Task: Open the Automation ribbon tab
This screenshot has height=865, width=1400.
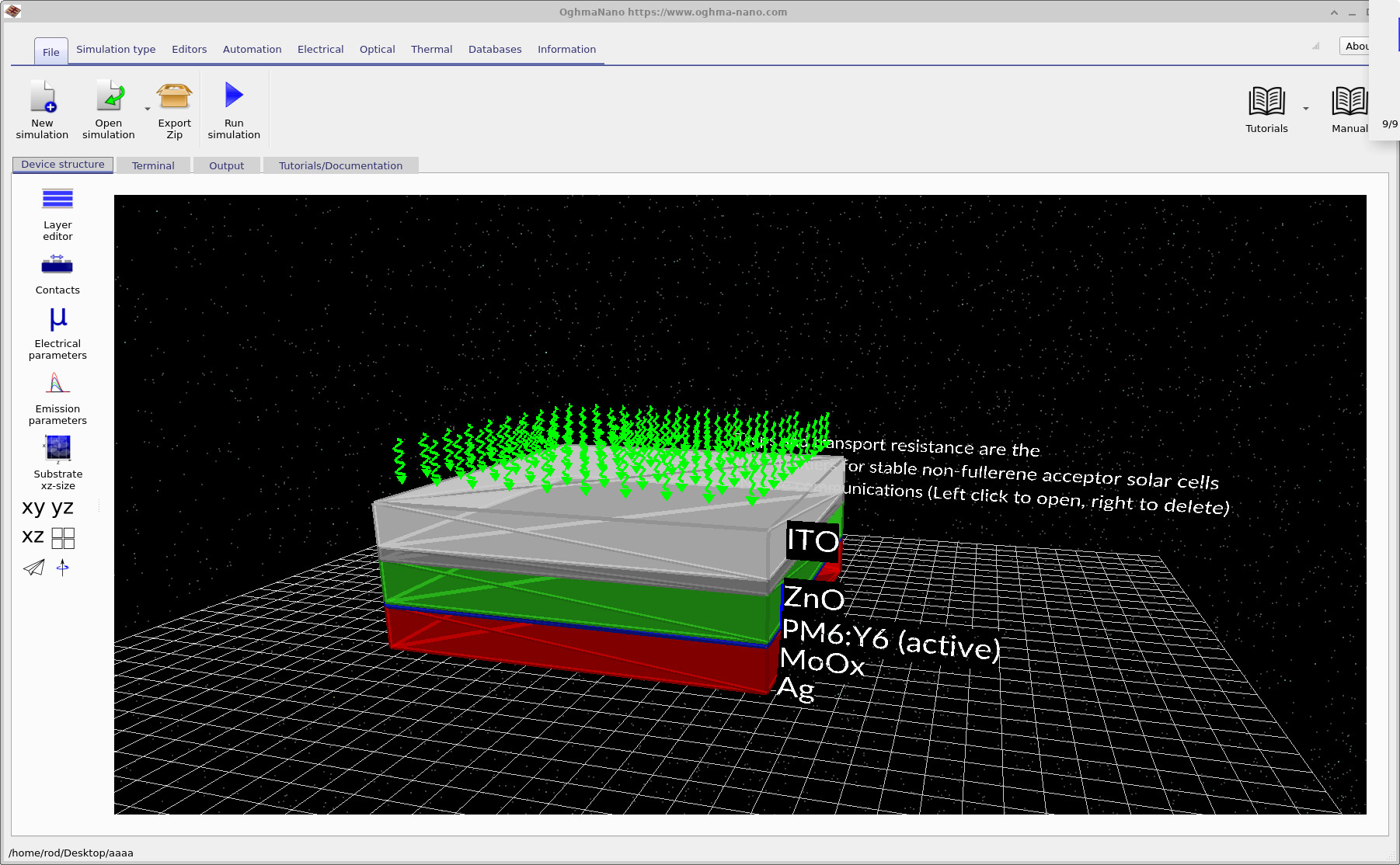Action: [x=252, y=49]
